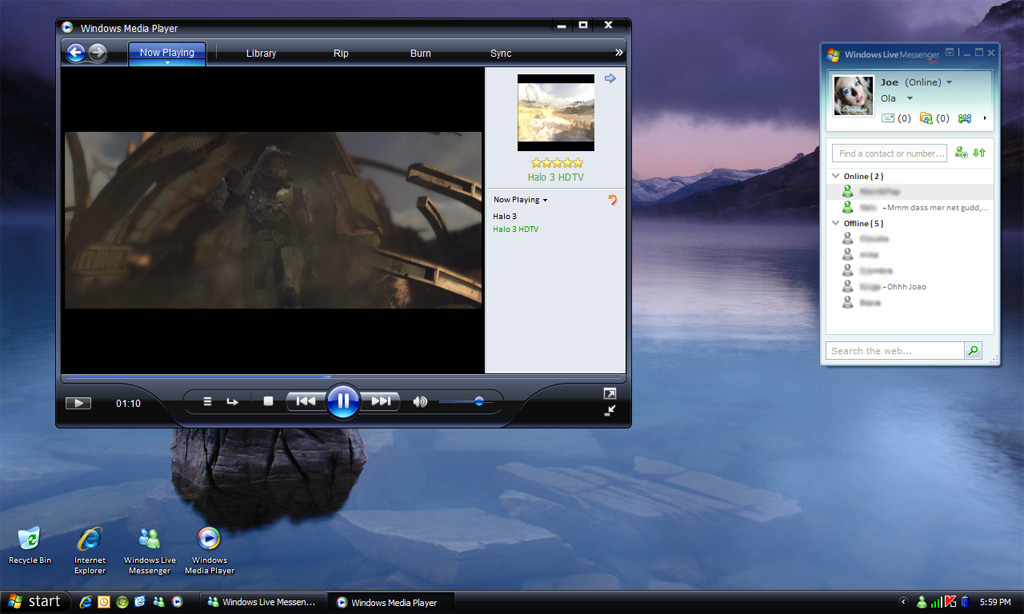The height and width of the screenshot is (614, 1024).
Task: Click the web search magnifier button
Action: point(973,351)
